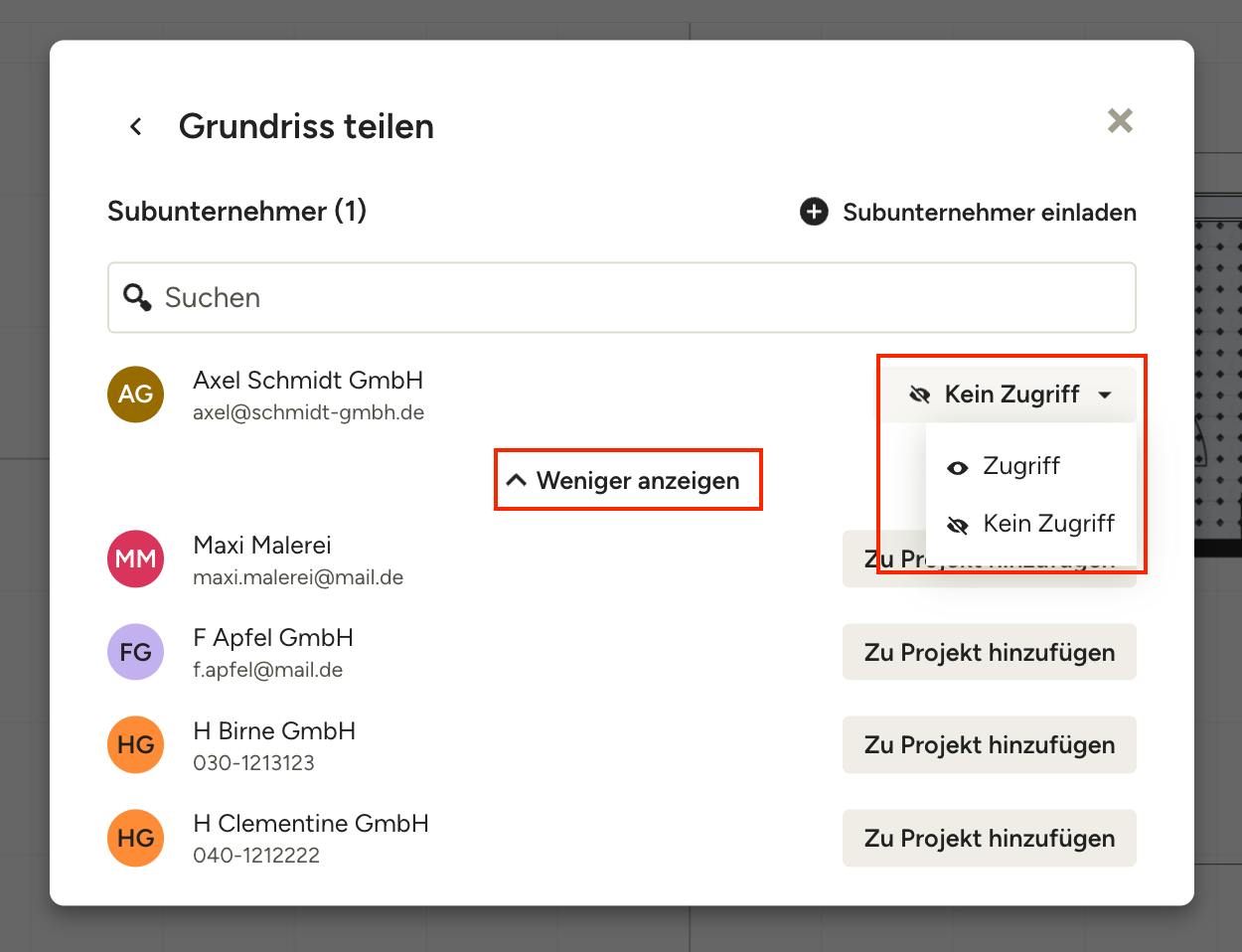Open the Kein Zugriff access dropdown

1010,395
